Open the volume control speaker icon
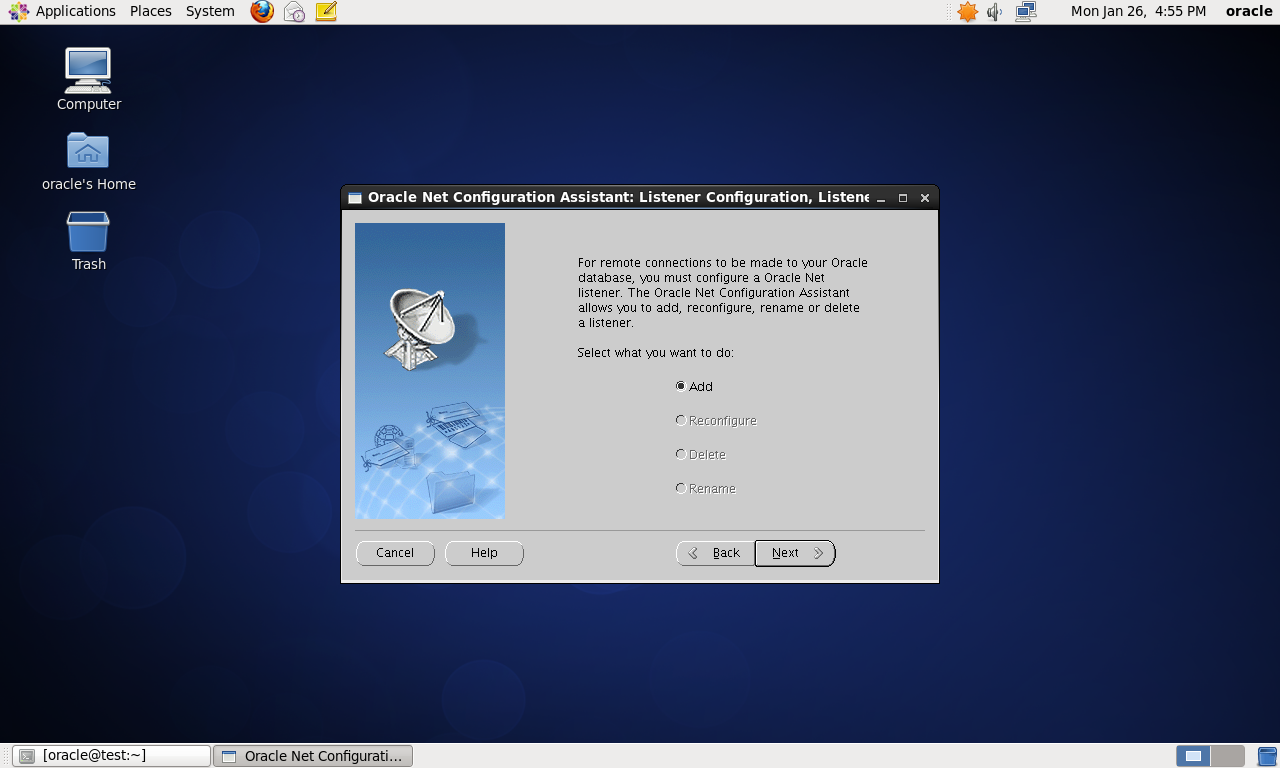 [x=995, y=12]
